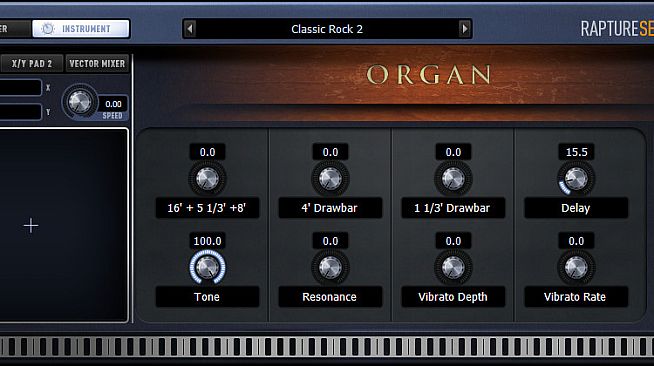Click the Speed knob
The width and height of the screenshot is (654, 366).
coord(80,102)
